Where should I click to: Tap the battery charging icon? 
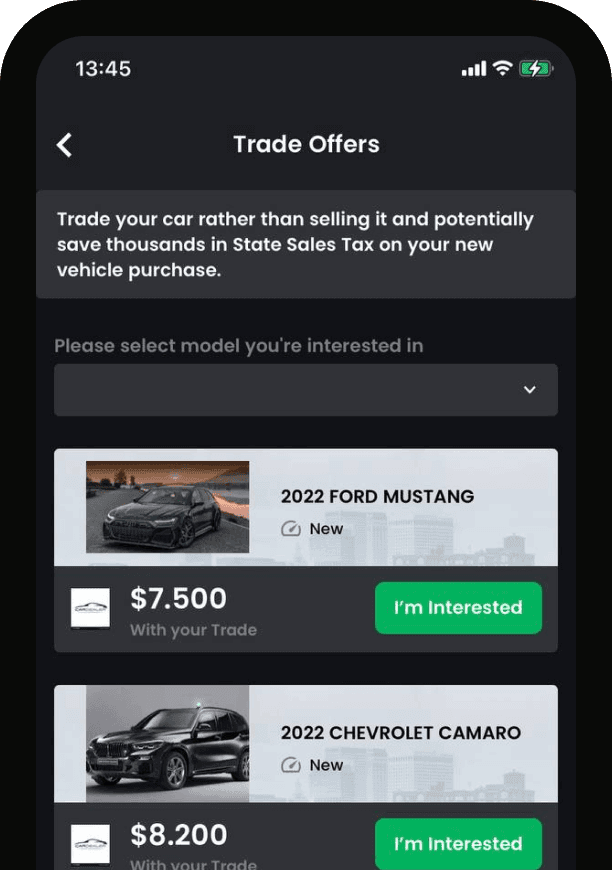coord(536,68)
